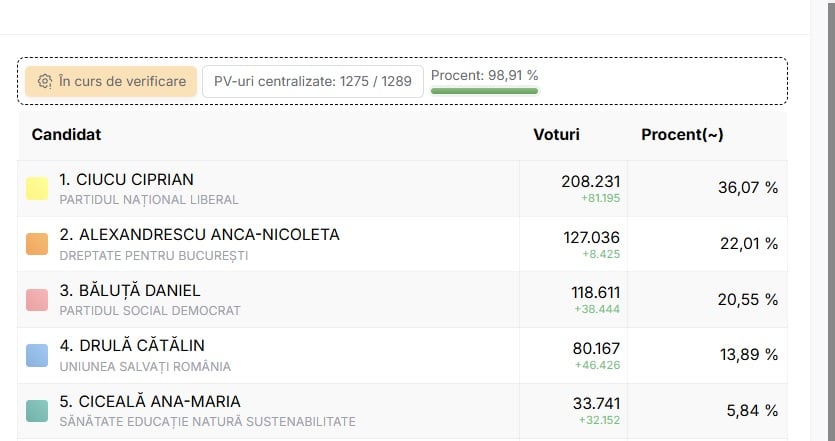Open candidate 1. CIUCU CIPRIAN
Viewport: 835px width, 441px height.
pyautogui.click(x=127, y=180)
